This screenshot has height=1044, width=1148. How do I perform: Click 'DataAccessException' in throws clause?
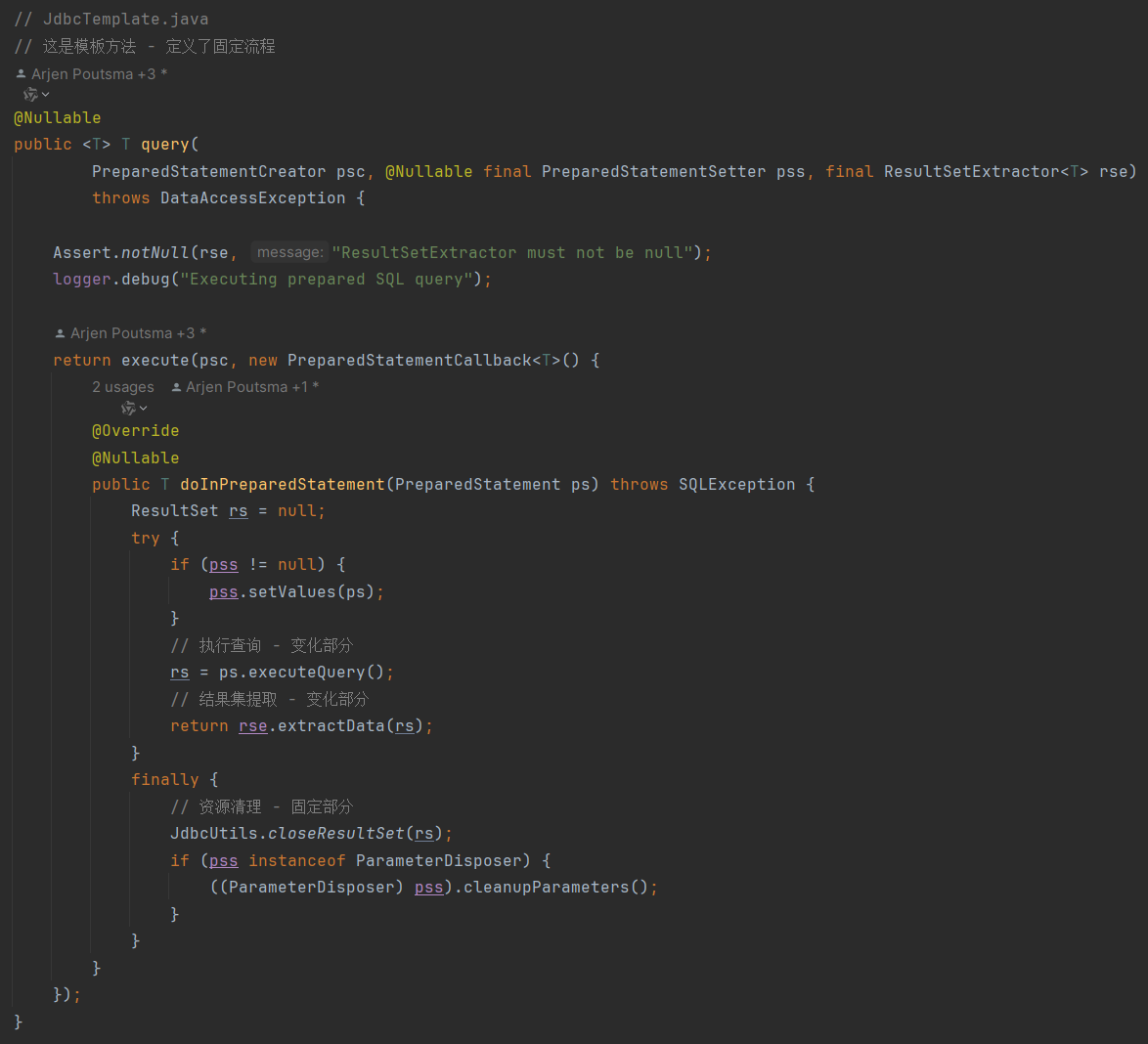(252, 198)
